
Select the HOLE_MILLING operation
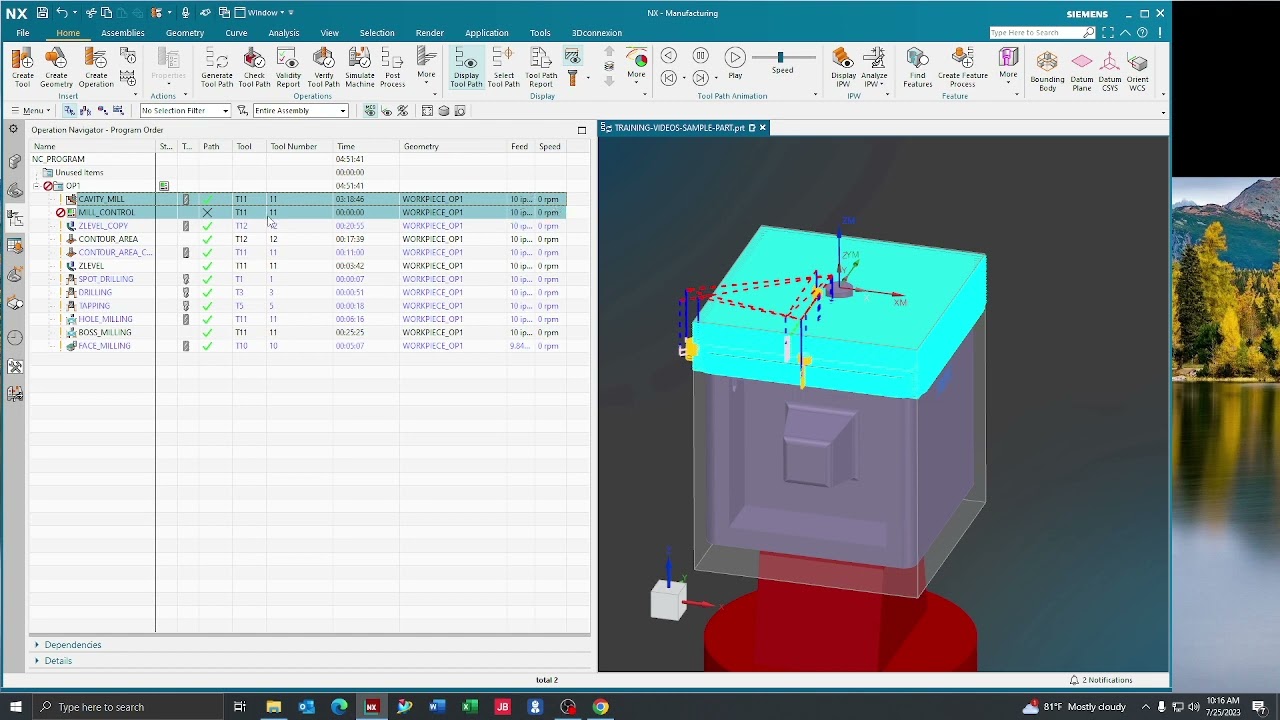pyautogui.click(x=105, y=319)
